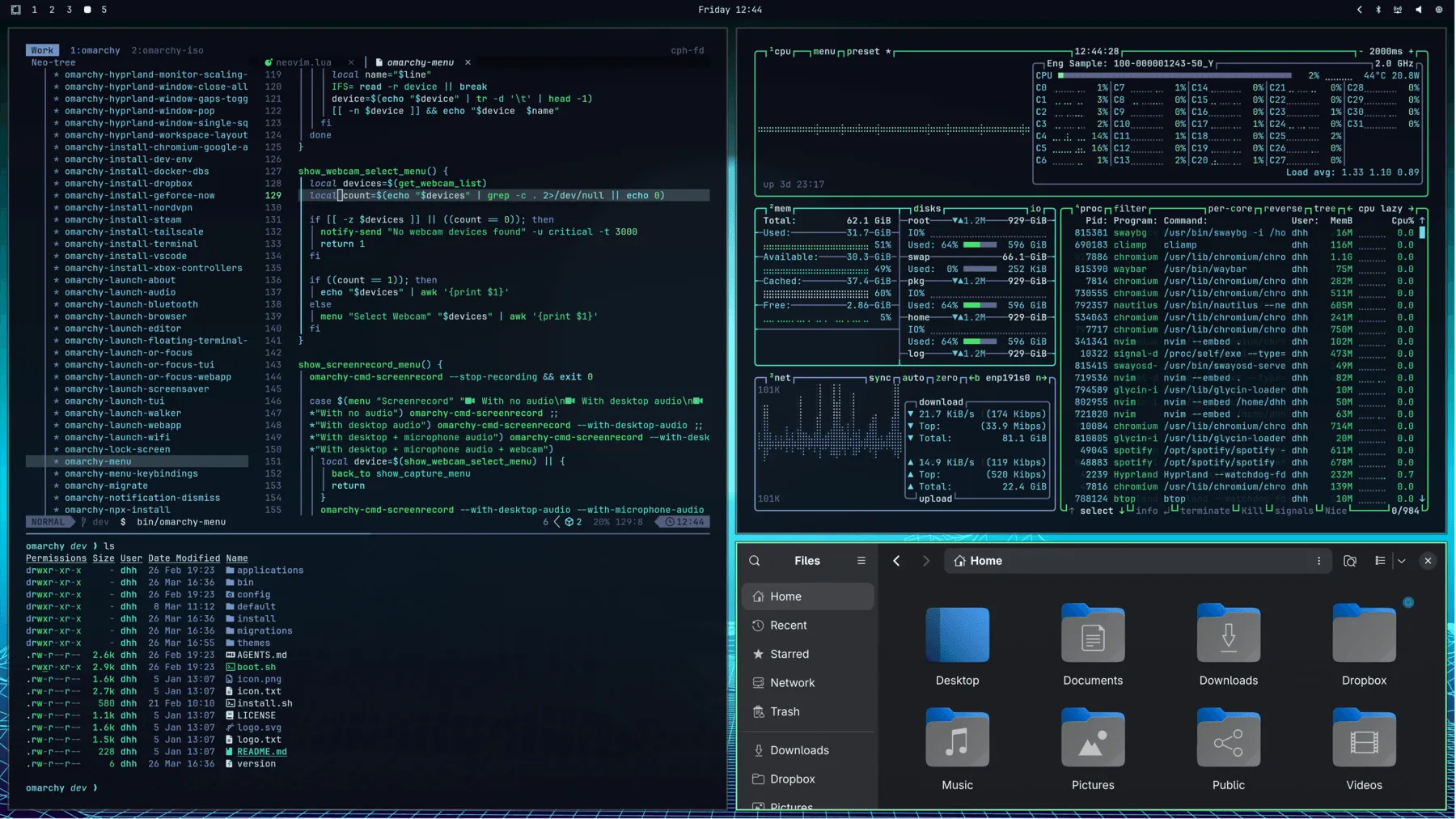Open the Bluetooth icon in top bar

click(x=1378, y=10)
